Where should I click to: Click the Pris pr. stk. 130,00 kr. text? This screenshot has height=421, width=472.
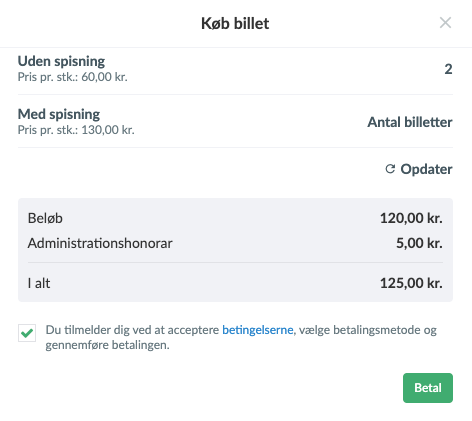pos(76,130)
